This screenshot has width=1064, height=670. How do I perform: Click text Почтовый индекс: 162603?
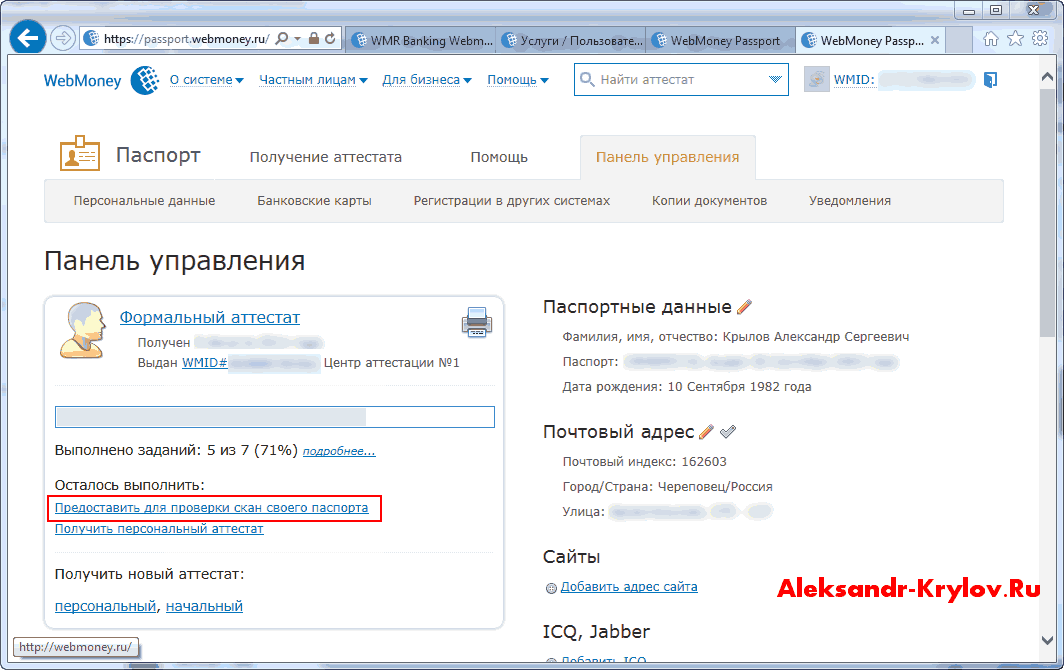645,462
